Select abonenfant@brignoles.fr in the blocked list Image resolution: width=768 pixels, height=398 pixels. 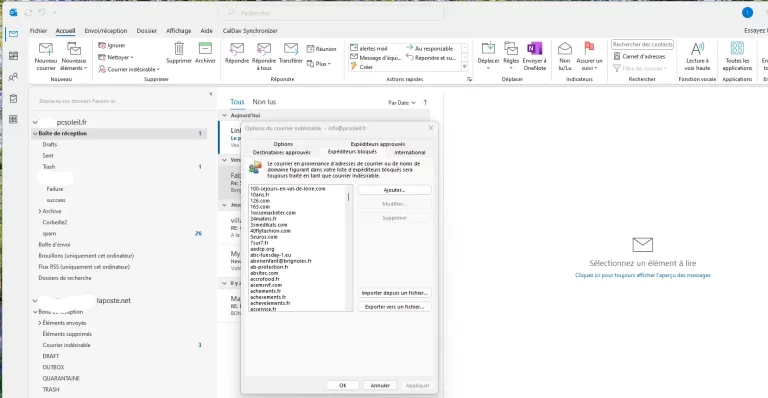(281, 261)
